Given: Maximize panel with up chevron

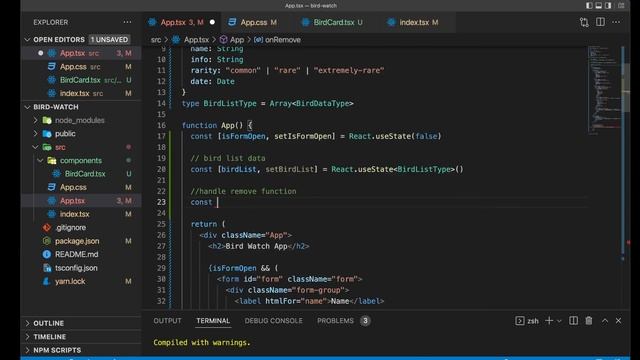Looking at the screenshot, I should [x=605, y=321].
